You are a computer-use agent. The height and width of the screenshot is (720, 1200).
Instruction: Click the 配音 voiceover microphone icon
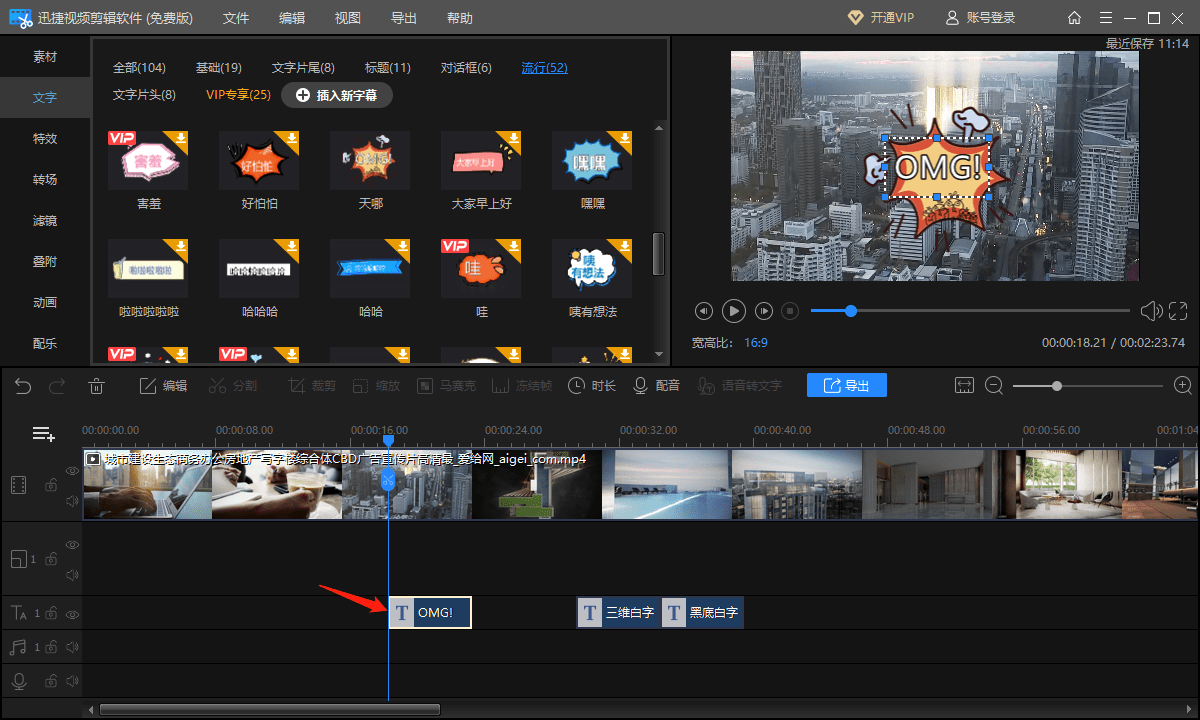click(x=656, y=386)
